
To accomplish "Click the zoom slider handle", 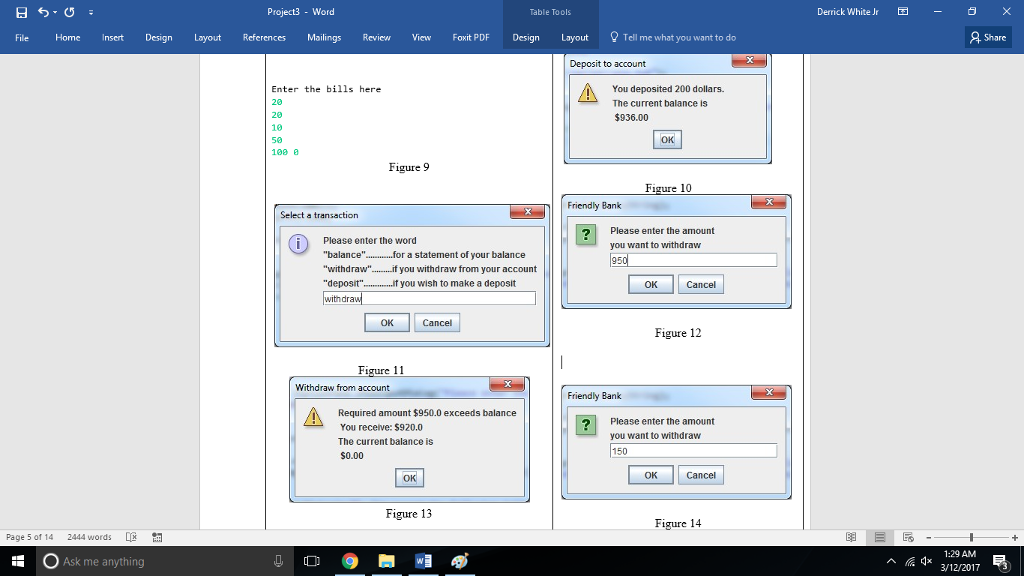I will 971,537.
